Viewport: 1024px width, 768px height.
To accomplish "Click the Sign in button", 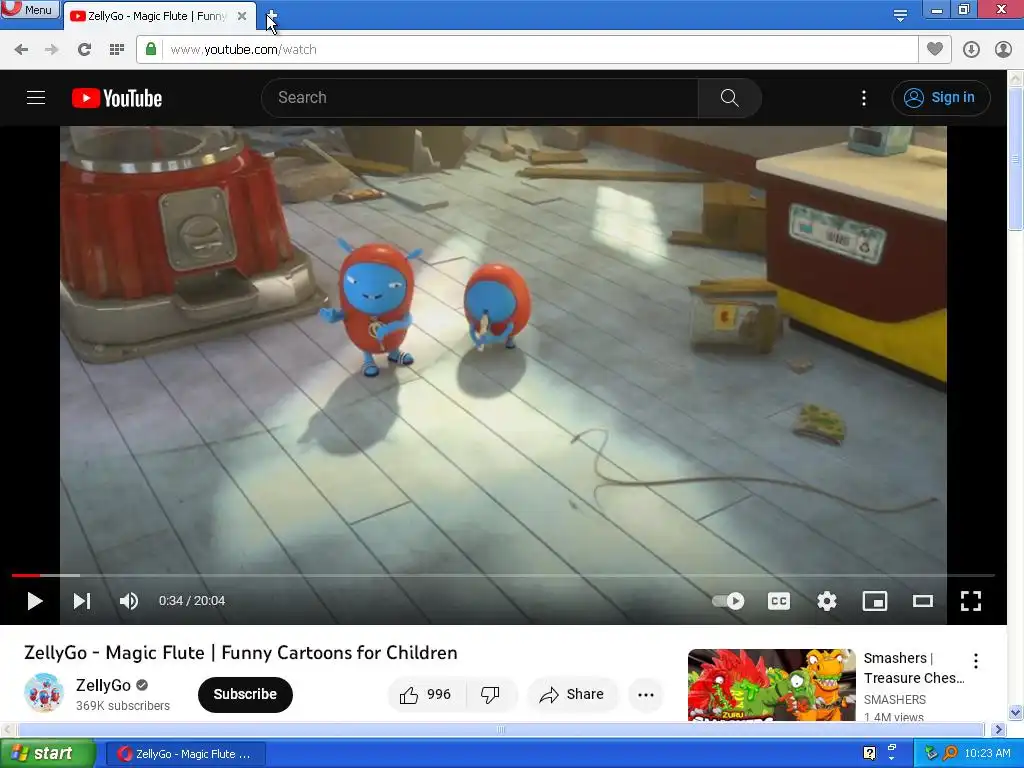I will coord(941,98).
